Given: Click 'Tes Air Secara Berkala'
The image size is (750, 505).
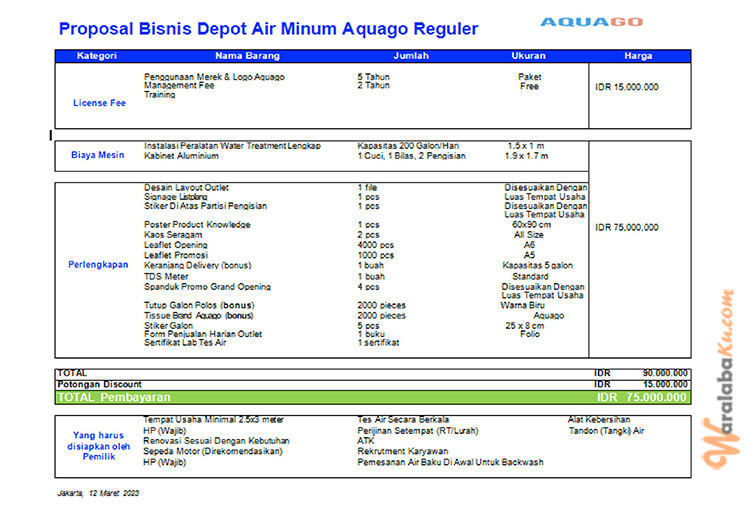Looking at the screenshot, I should pyautogui.click(x=403, y=419).
